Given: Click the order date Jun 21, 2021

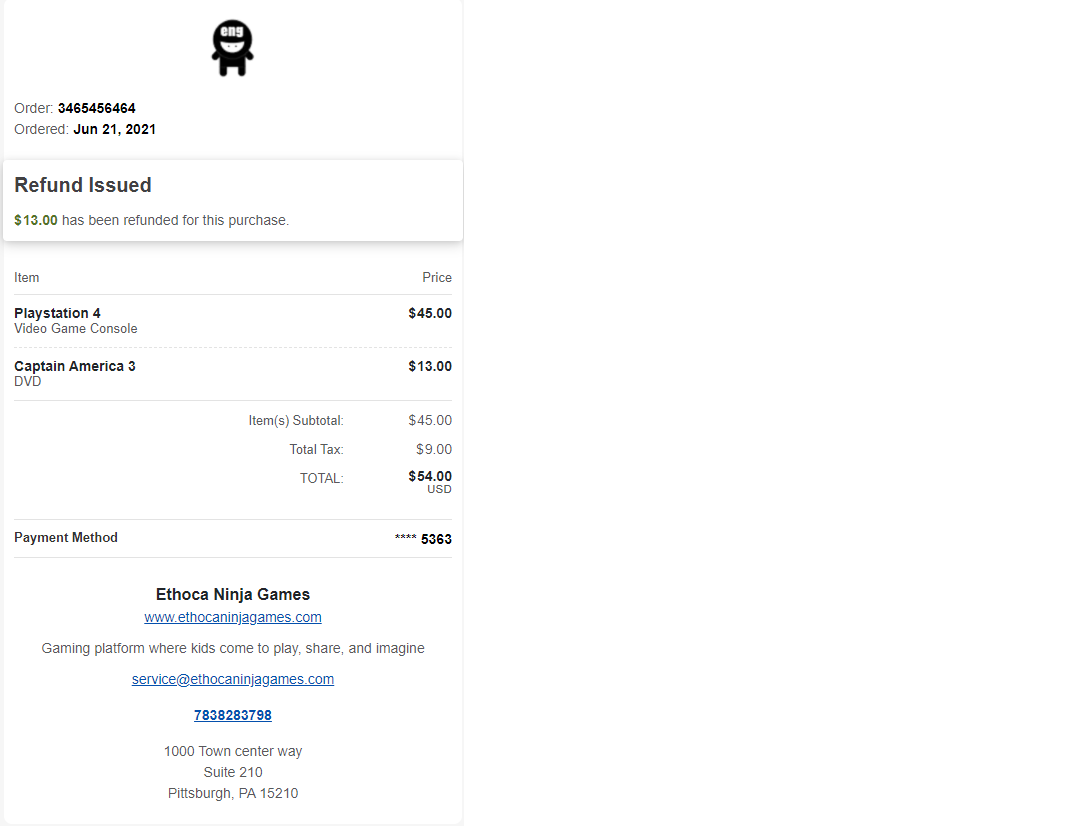Looking at the screenshot, I should pyautogui.click(x=115, y=129).
